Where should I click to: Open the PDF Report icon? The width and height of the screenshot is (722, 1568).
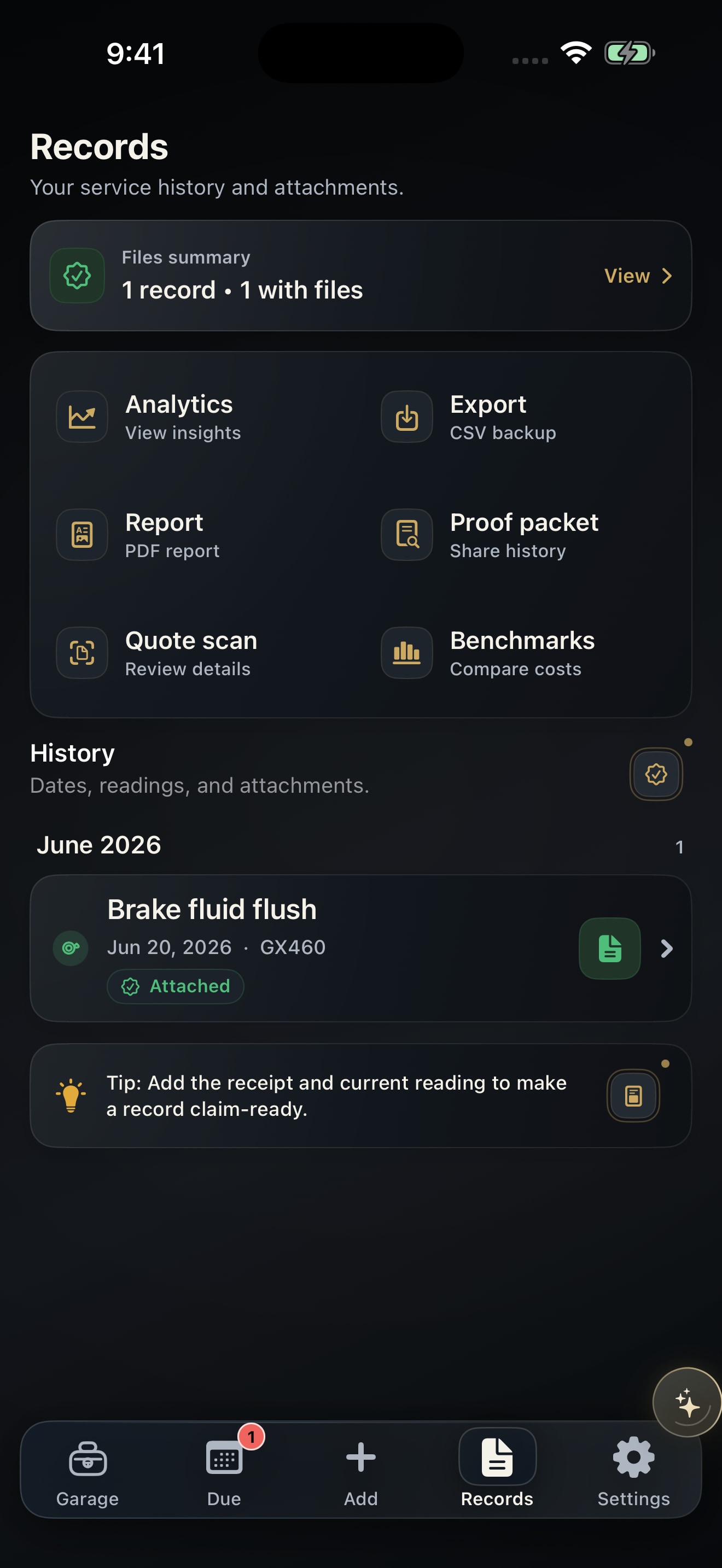(82, 535)
